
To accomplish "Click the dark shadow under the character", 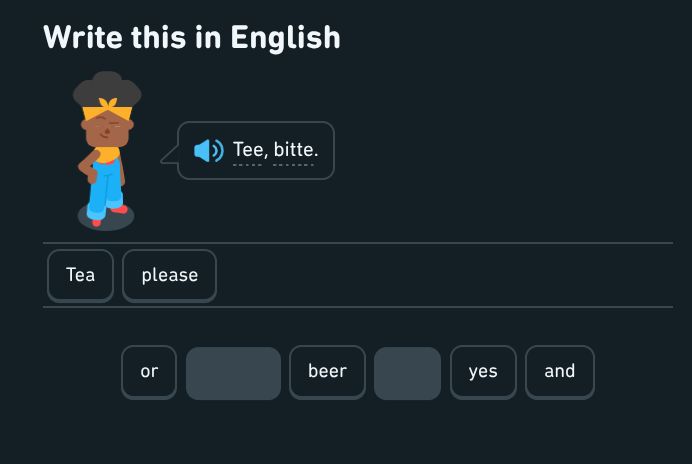I will click(105, 218).
